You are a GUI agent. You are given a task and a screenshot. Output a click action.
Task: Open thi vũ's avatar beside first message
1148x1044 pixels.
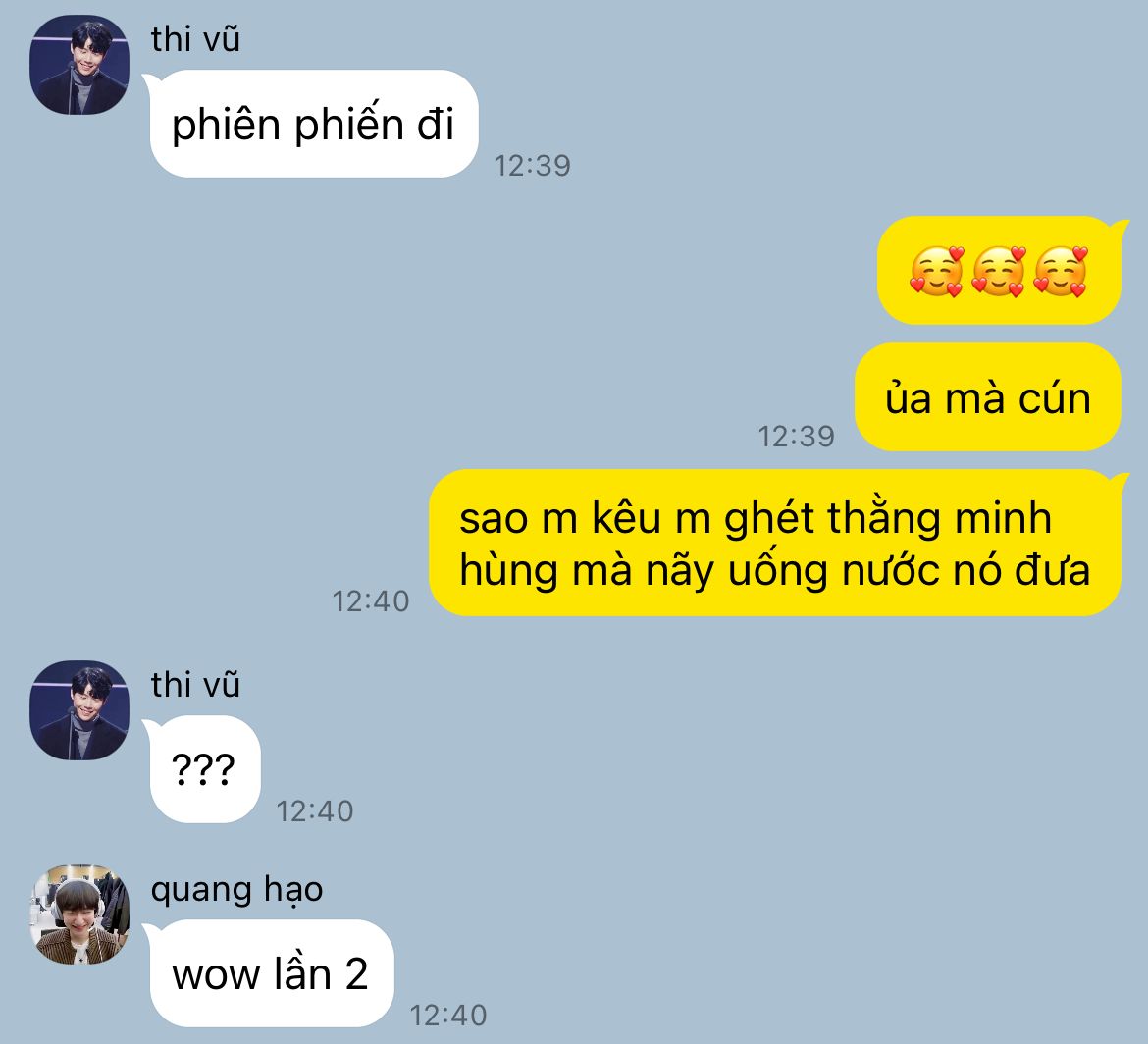tap(79, 65)
